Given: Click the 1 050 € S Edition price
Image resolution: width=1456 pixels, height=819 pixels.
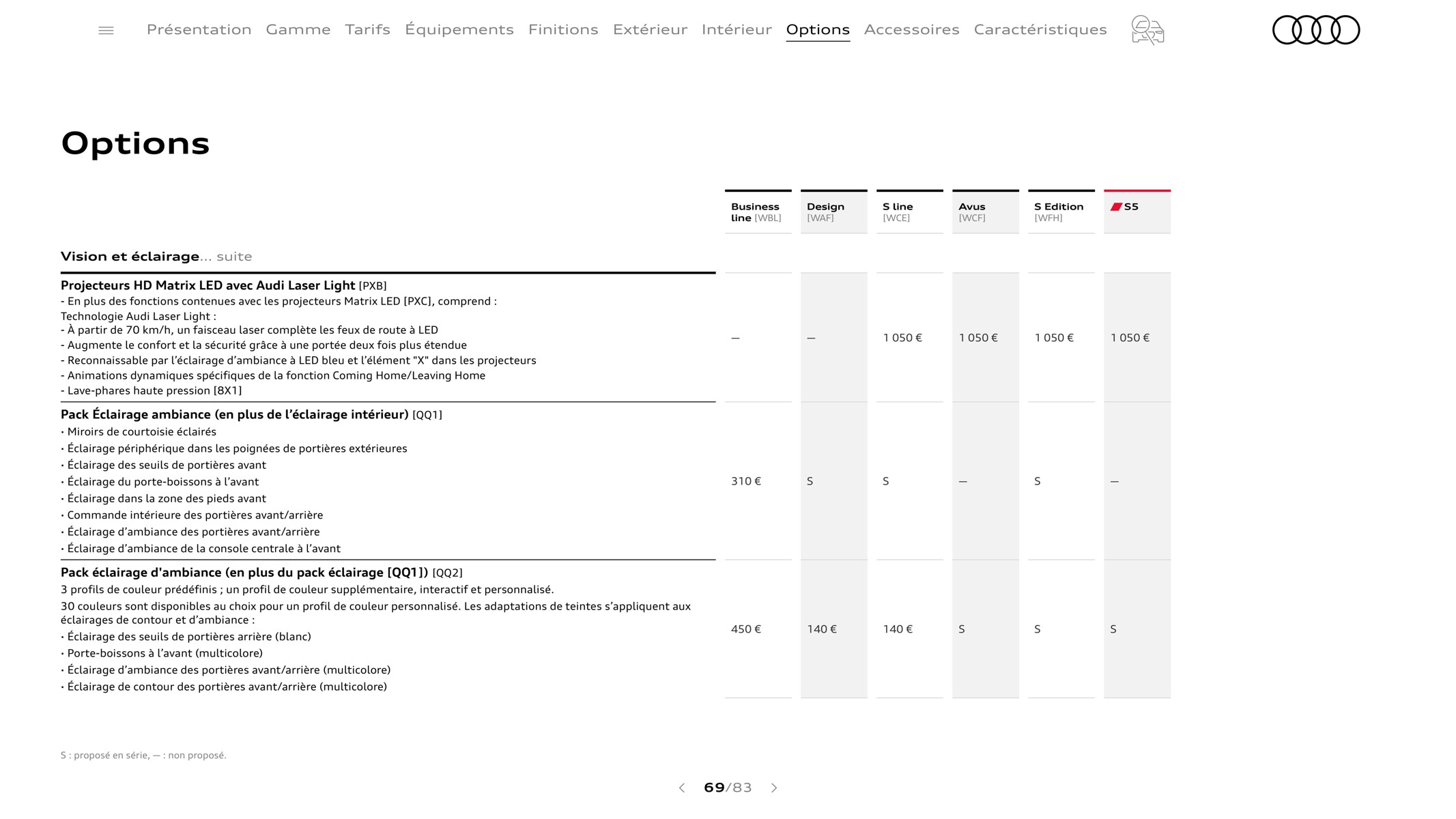Looking at the screenshot, I should pos(1053,338).
